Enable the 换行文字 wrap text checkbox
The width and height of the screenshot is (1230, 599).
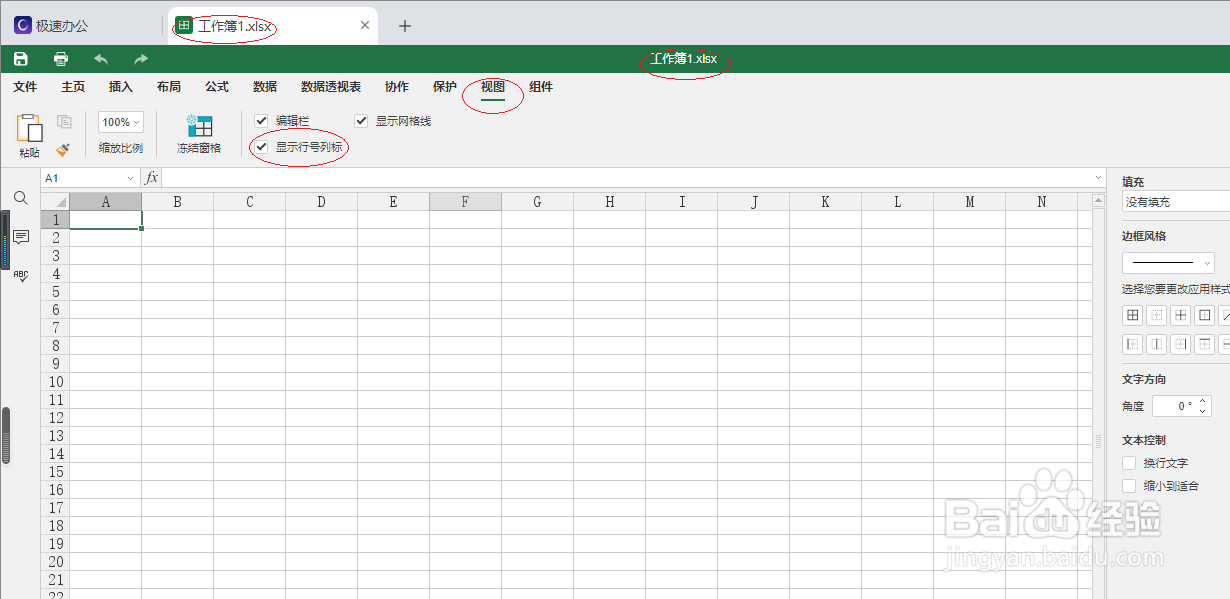1129,463
